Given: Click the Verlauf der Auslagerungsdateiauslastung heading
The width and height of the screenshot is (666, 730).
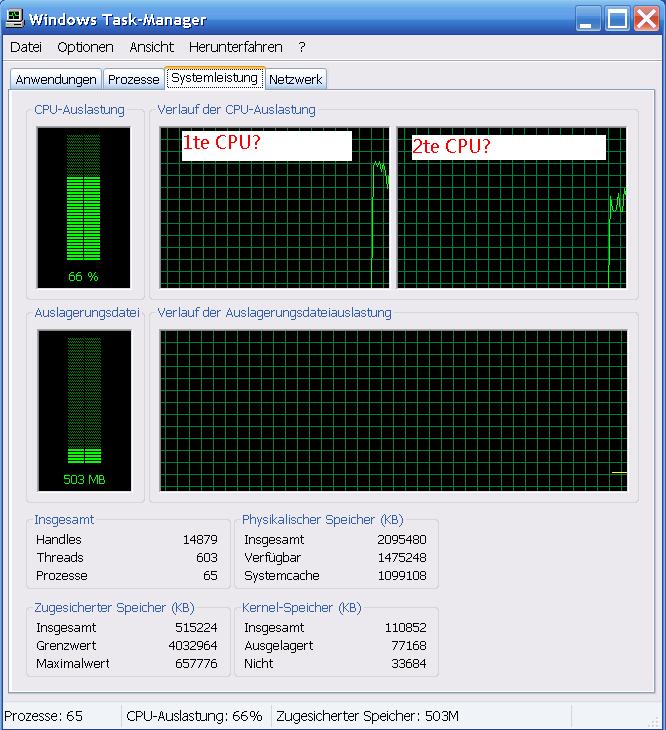Looking at the screenshot, I should point(275,313).
